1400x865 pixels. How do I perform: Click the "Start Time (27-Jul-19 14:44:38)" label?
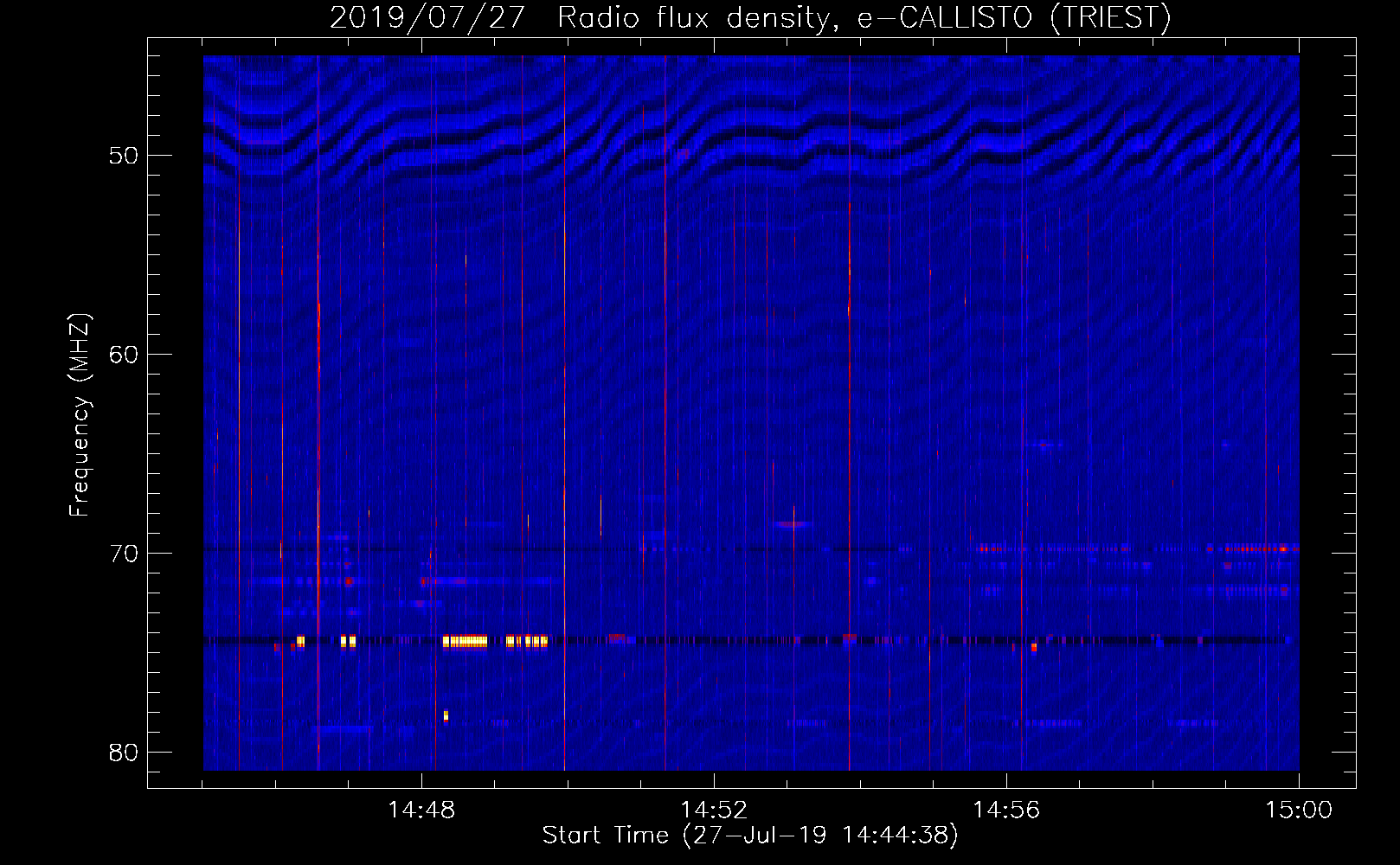pos(750,836)
